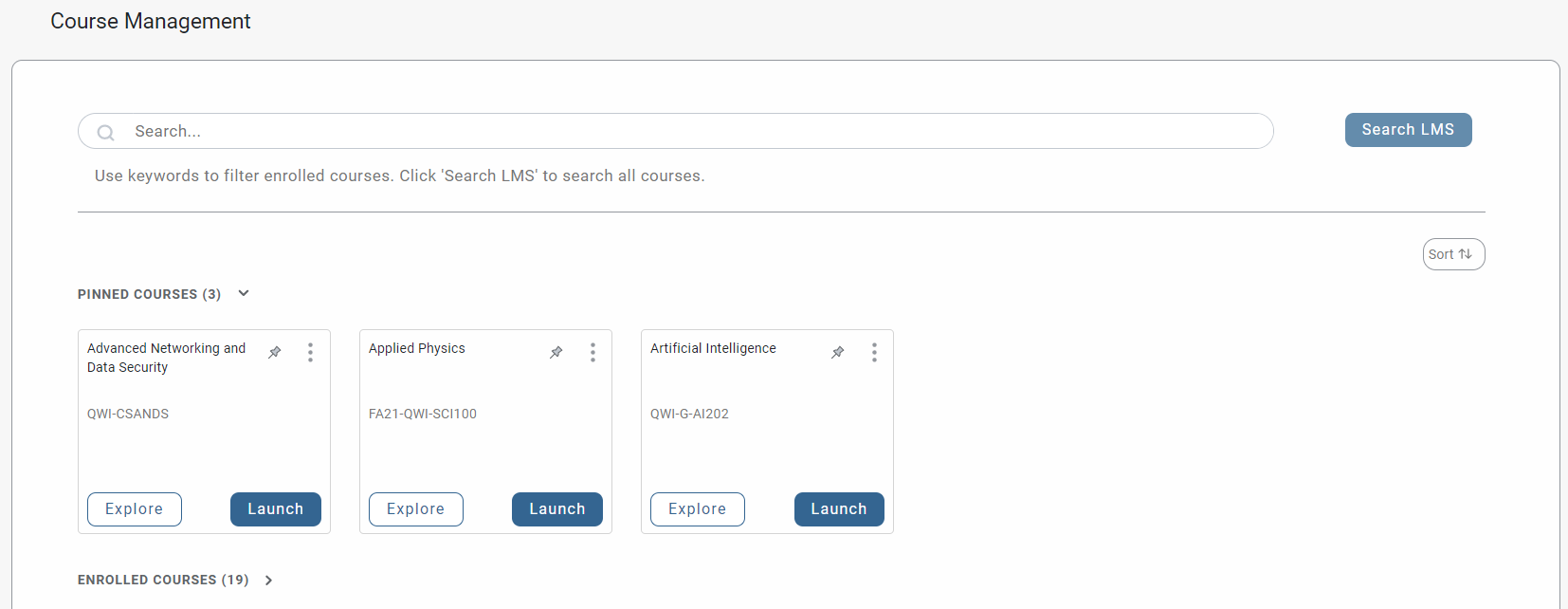Screen dimensions: 1568x609
Task: Click the Applied Physics course title
Action: pyautogui.click(x=417, y=348)
